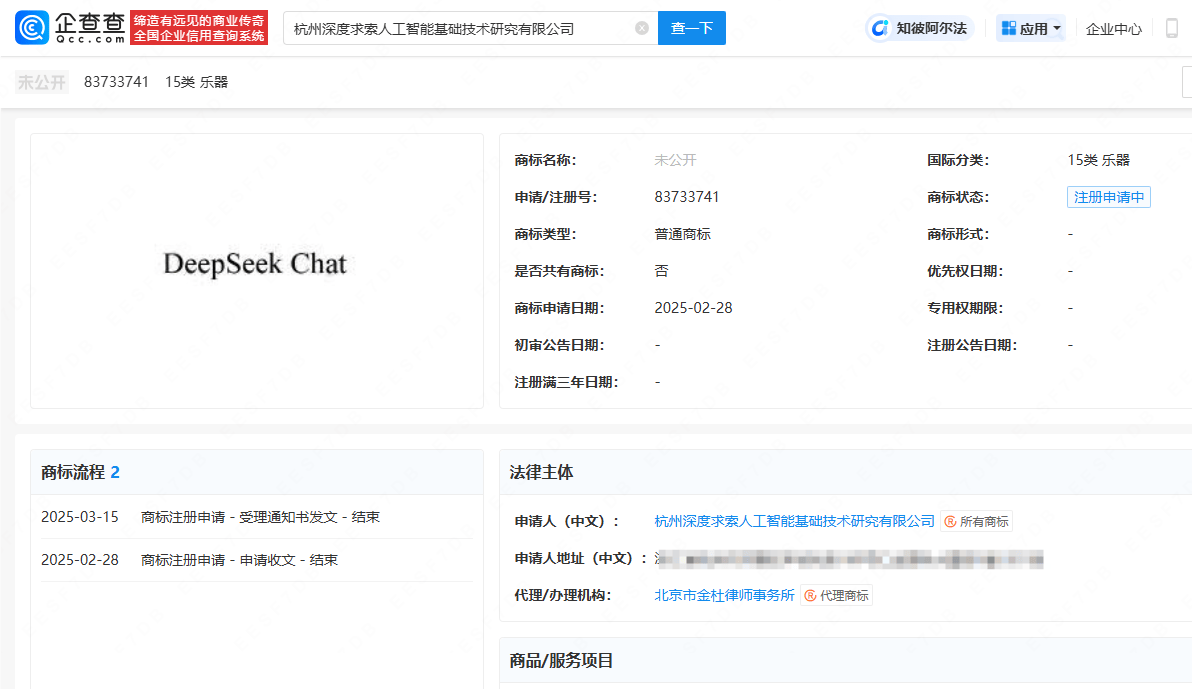Screen dimensions: 1192x689
Task: Click the mobile phone icon in header
Action: 1171,28
